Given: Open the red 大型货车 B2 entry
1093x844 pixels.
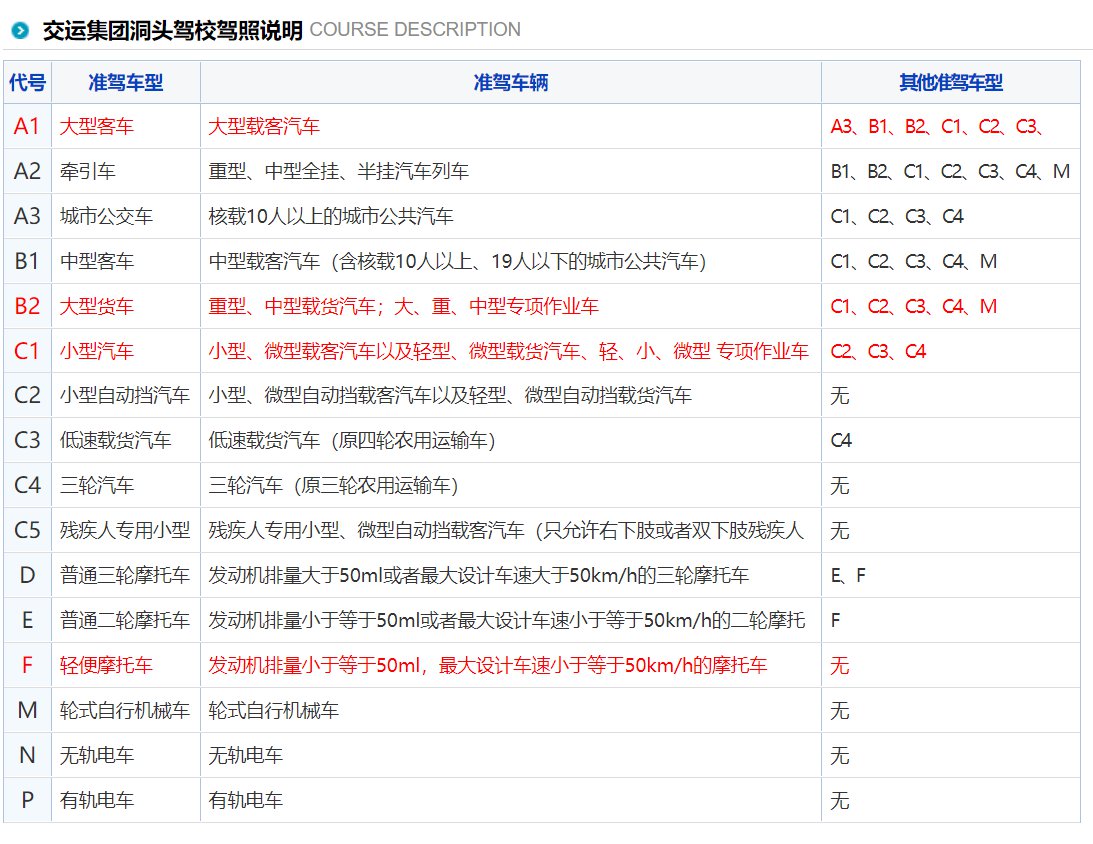Looking at the screenshot, I should click(x=96, y=307).
